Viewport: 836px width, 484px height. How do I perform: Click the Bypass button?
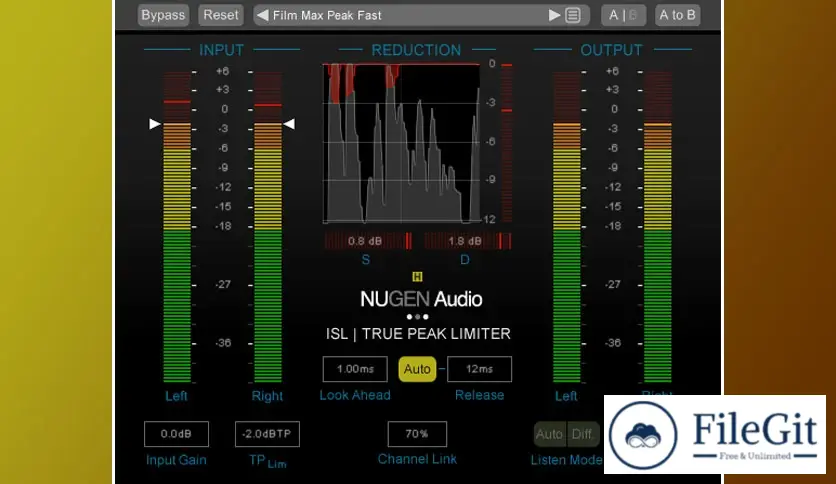point(163,15)
